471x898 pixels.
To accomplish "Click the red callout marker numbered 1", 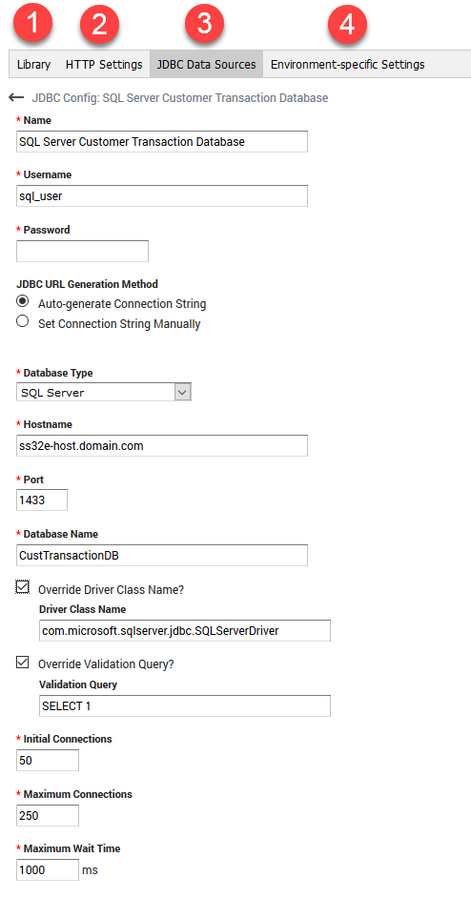I will pos(34,25).
